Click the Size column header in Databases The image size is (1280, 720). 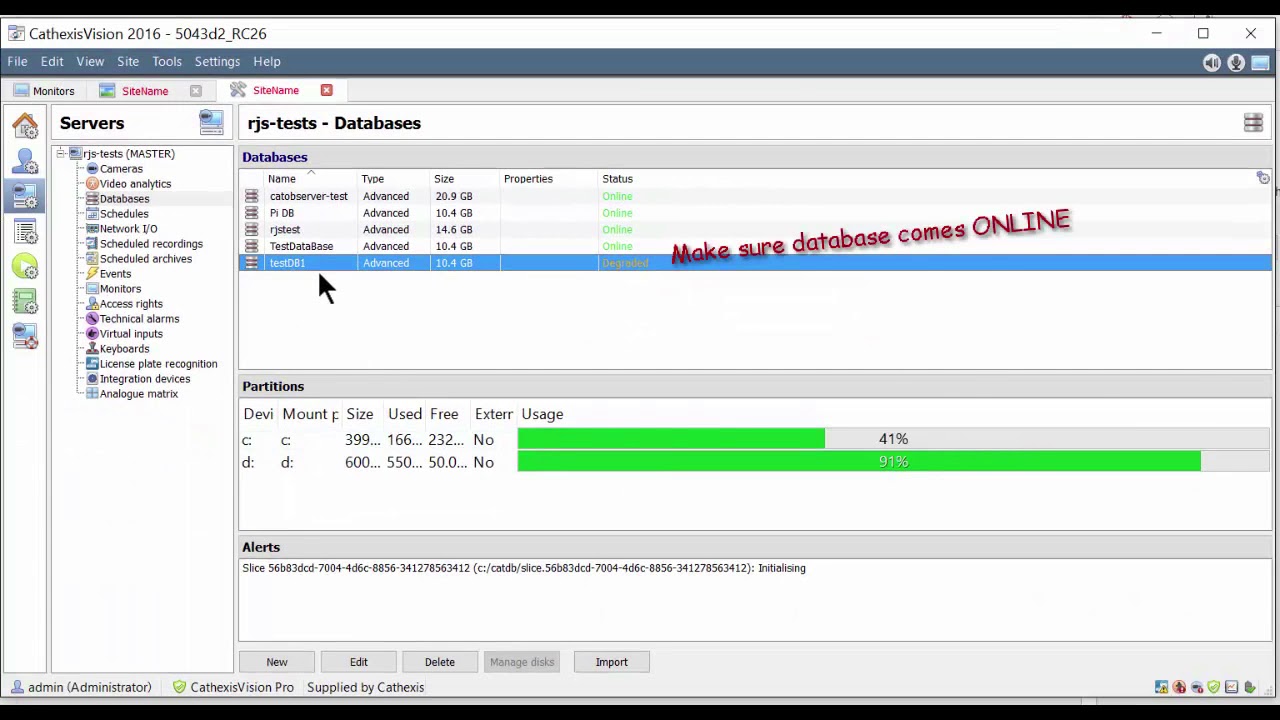point(444,179)
